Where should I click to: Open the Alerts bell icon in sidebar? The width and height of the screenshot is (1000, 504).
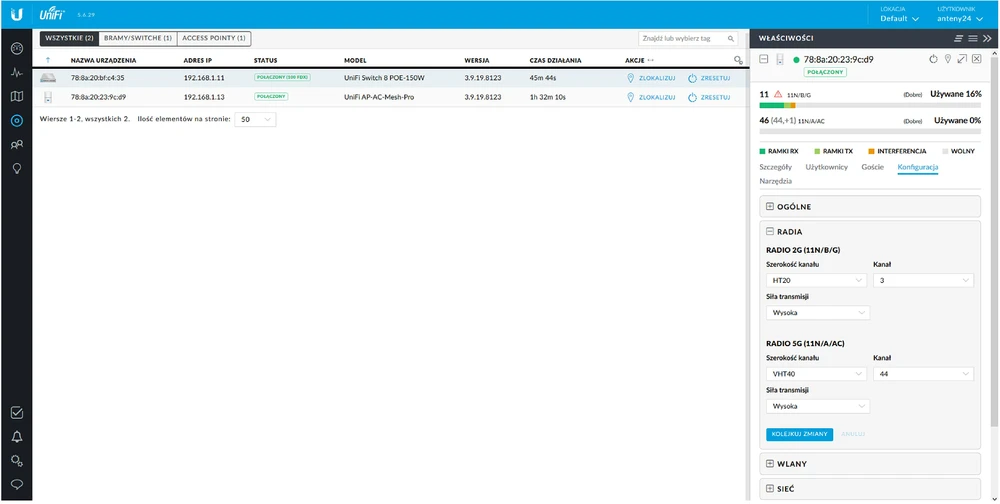point(16,436)
